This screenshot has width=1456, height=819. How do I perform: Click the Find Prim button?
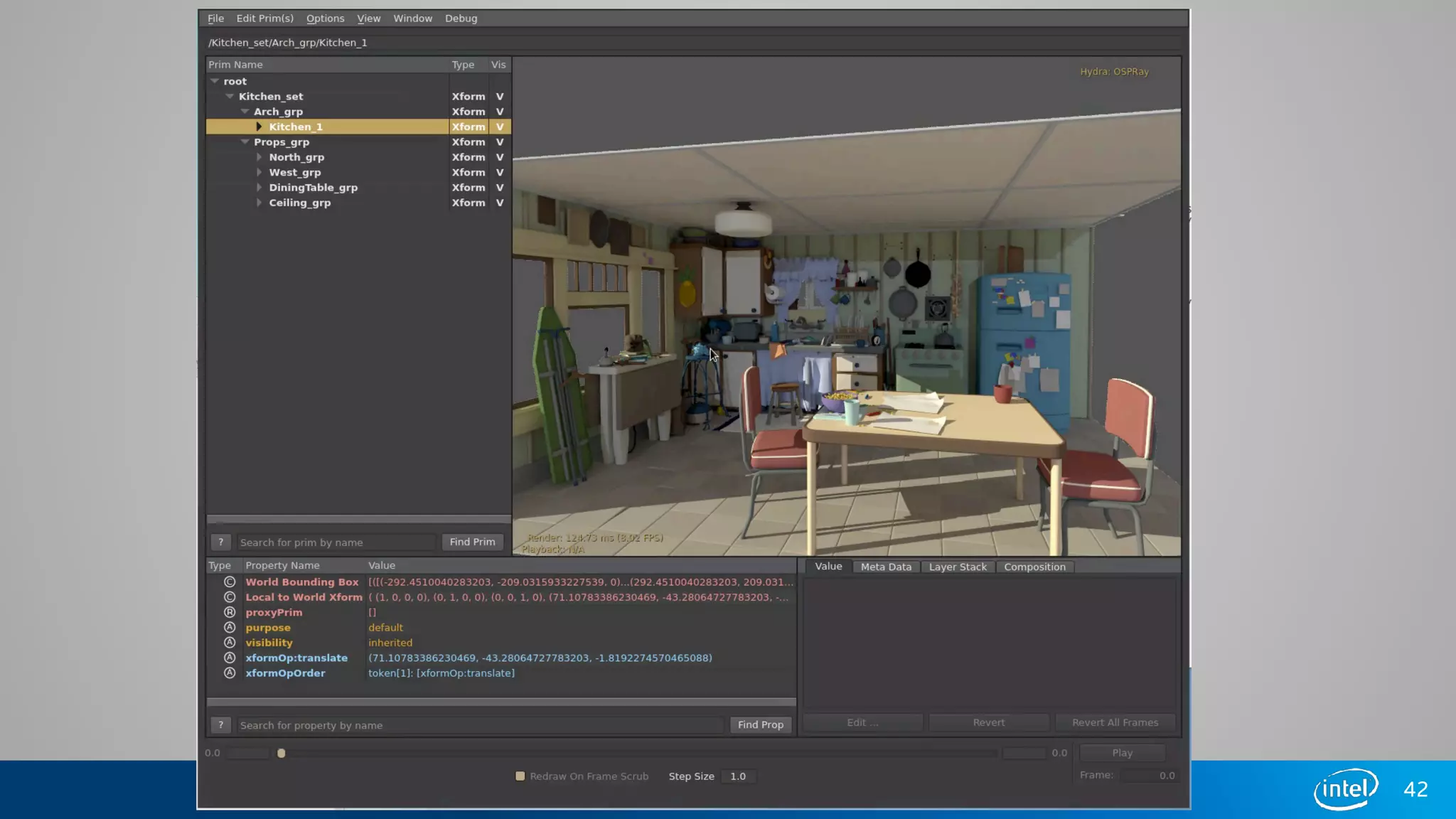coord(472,542)
